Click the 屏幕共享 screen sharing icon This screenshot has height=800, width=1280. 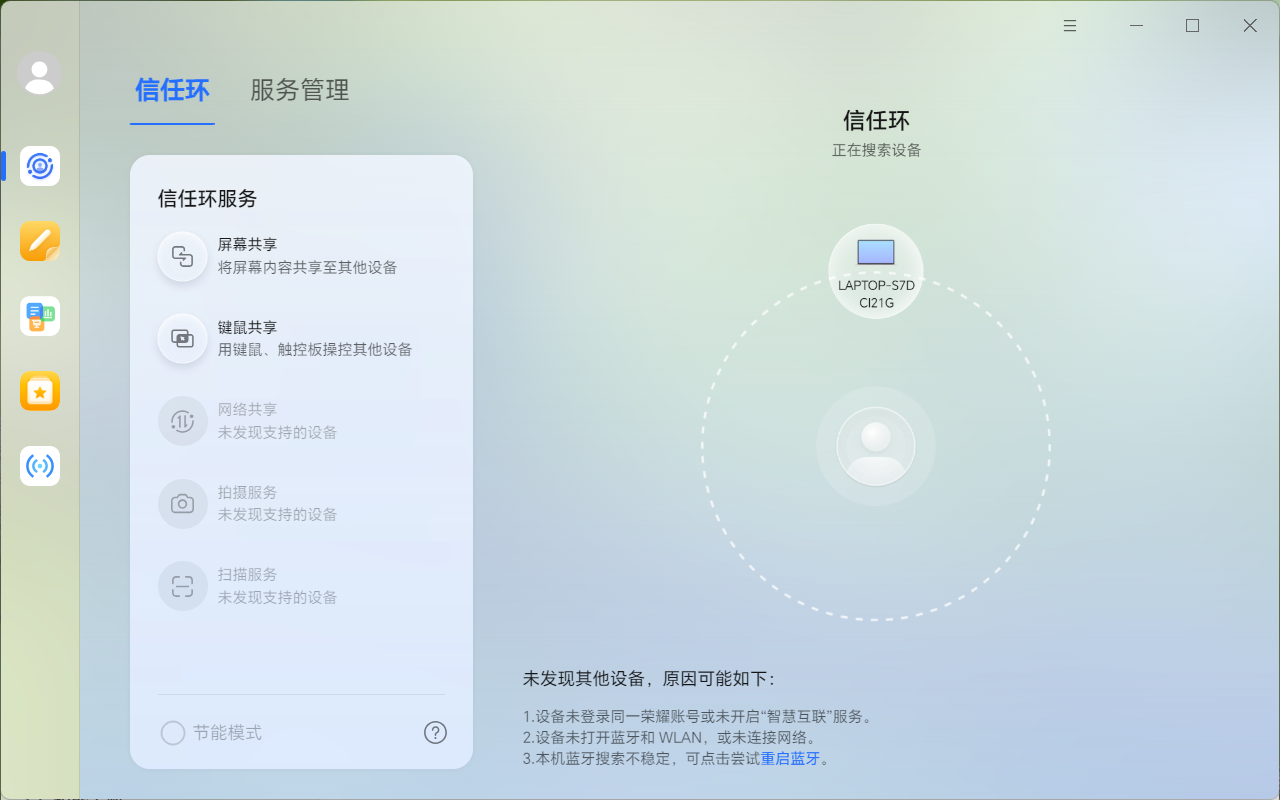(x=182, y=256)
